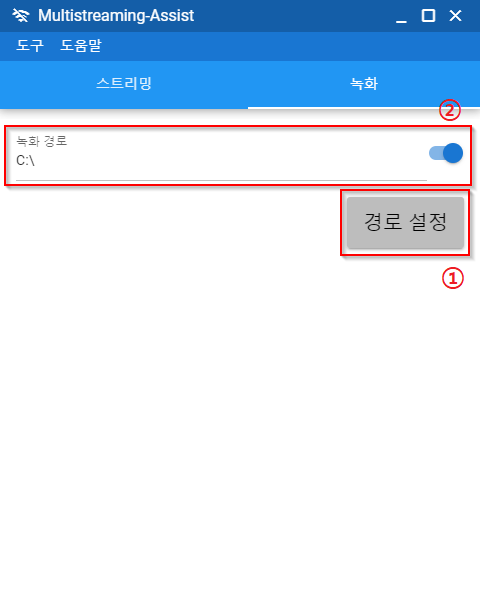Maximize the Multistreaming-Assist window
This screenshot has height=600, width=480.
pyautogui.click(x=428, y=16)
